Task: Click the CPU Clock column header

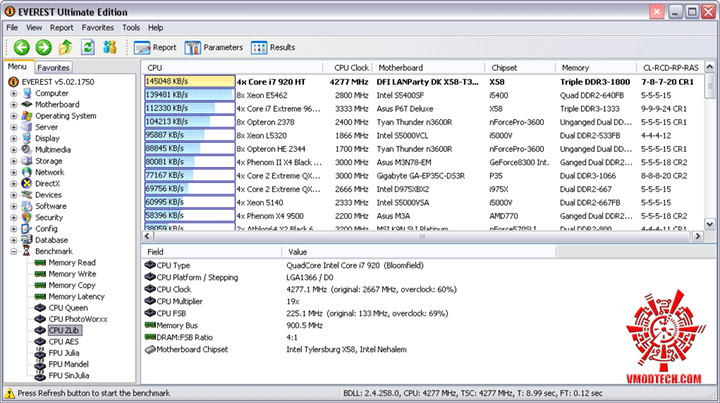Action: (348, 67)
